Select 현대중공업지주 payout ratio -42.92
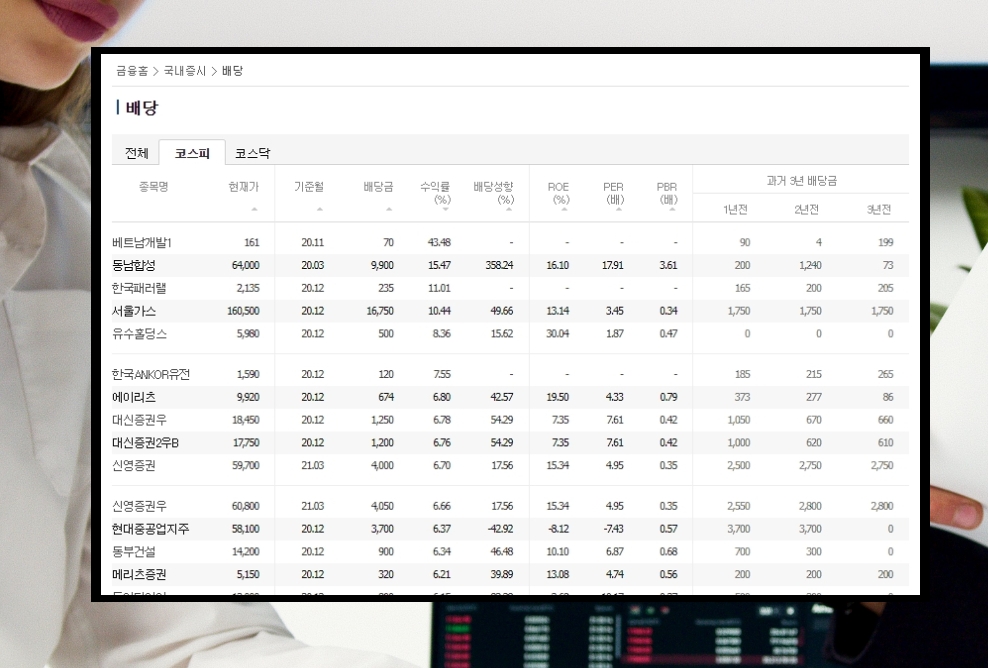The image size is (988, 668). (x=500, y=529)
